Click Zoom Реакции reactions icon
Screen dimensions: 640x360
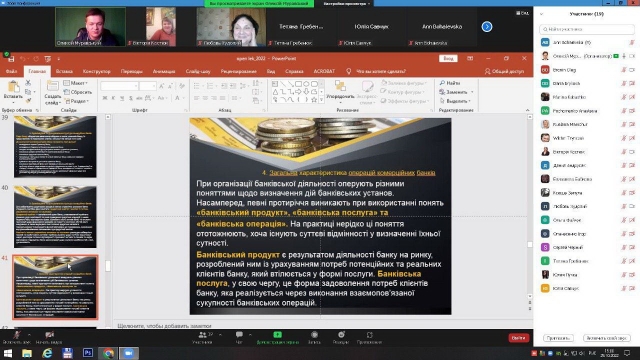[x=341, y=335]
